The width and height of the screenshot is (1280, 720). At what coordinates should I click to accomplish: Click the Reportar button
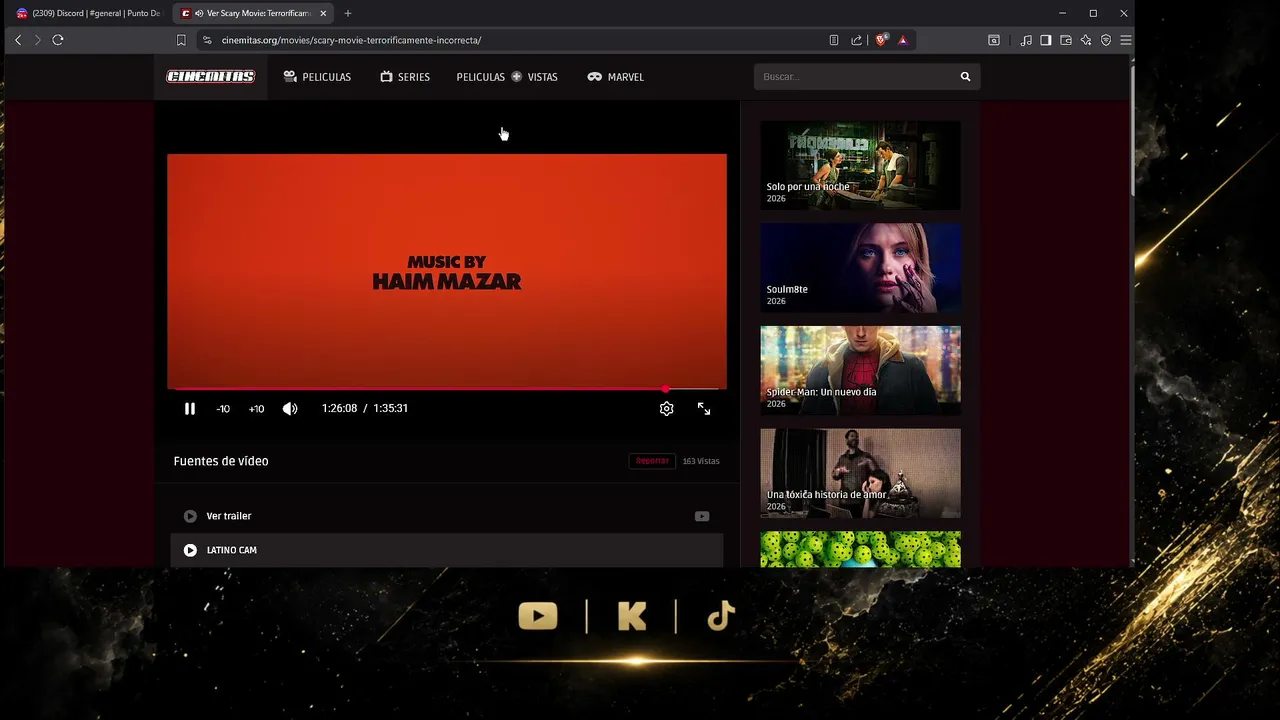click(652, 461)
